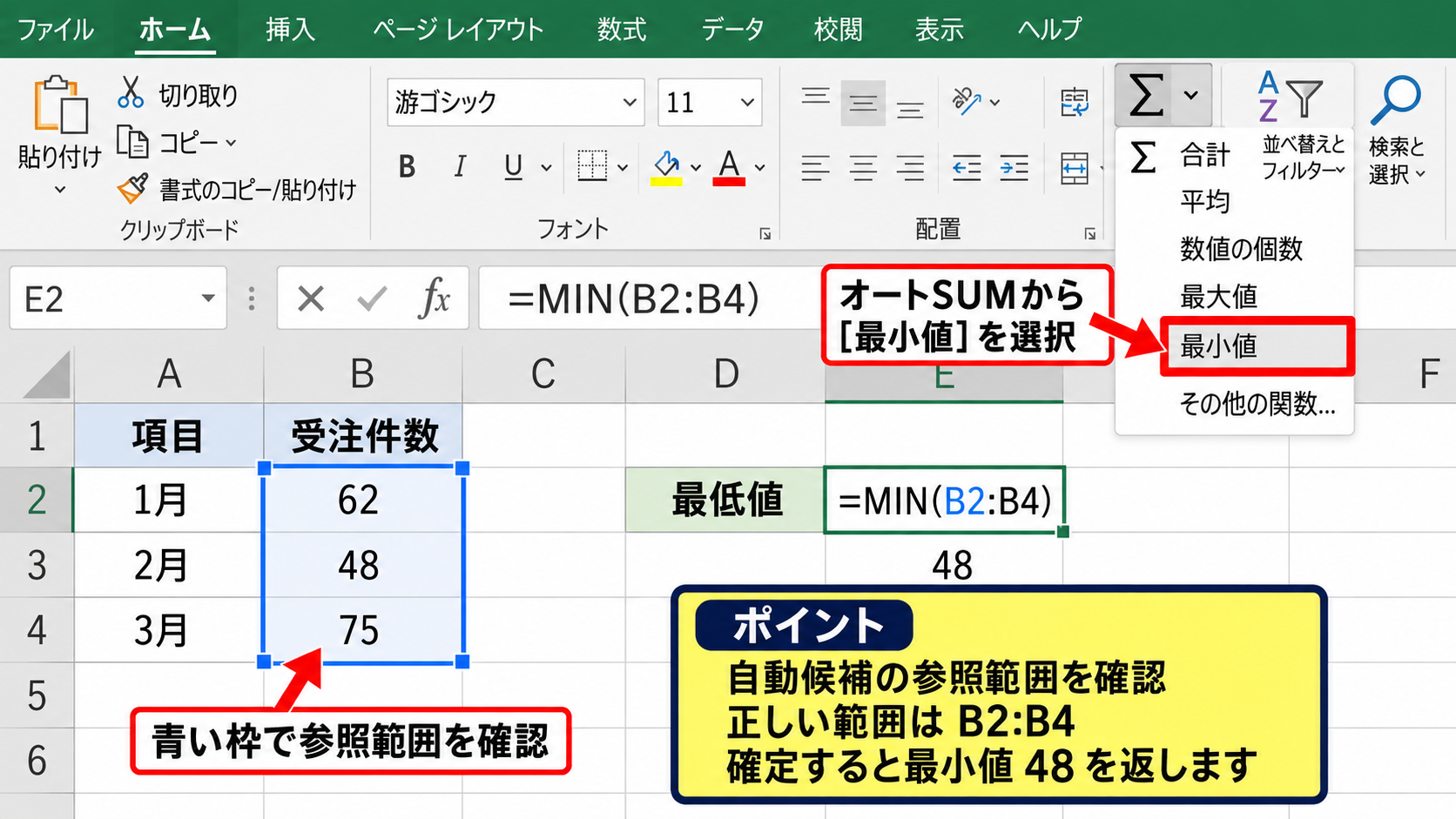Click the Decrease Indent icon
This screenshot has height=819, width=1456.
pyautogui.click(x=967, y=167)
